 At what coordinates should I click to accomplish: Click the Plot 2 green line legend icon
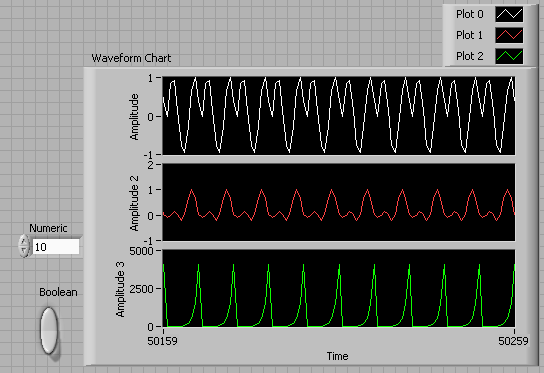(x=509, y=56)
